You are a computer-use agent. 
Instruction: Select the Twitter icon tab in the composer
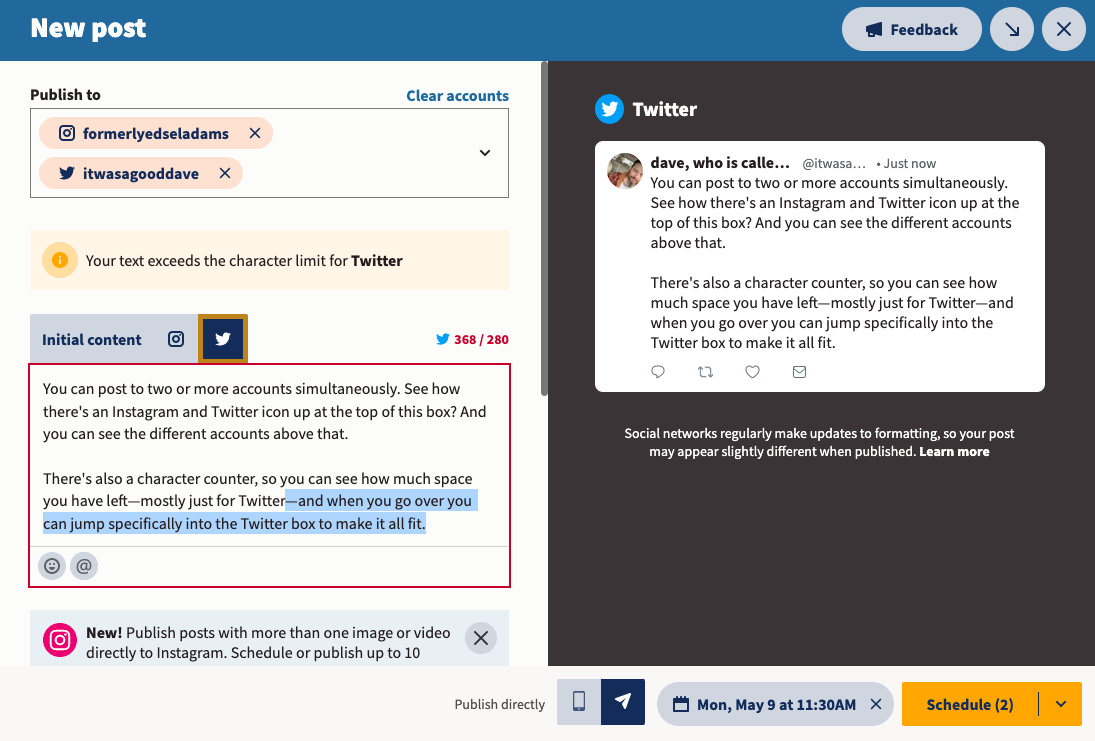222,339
